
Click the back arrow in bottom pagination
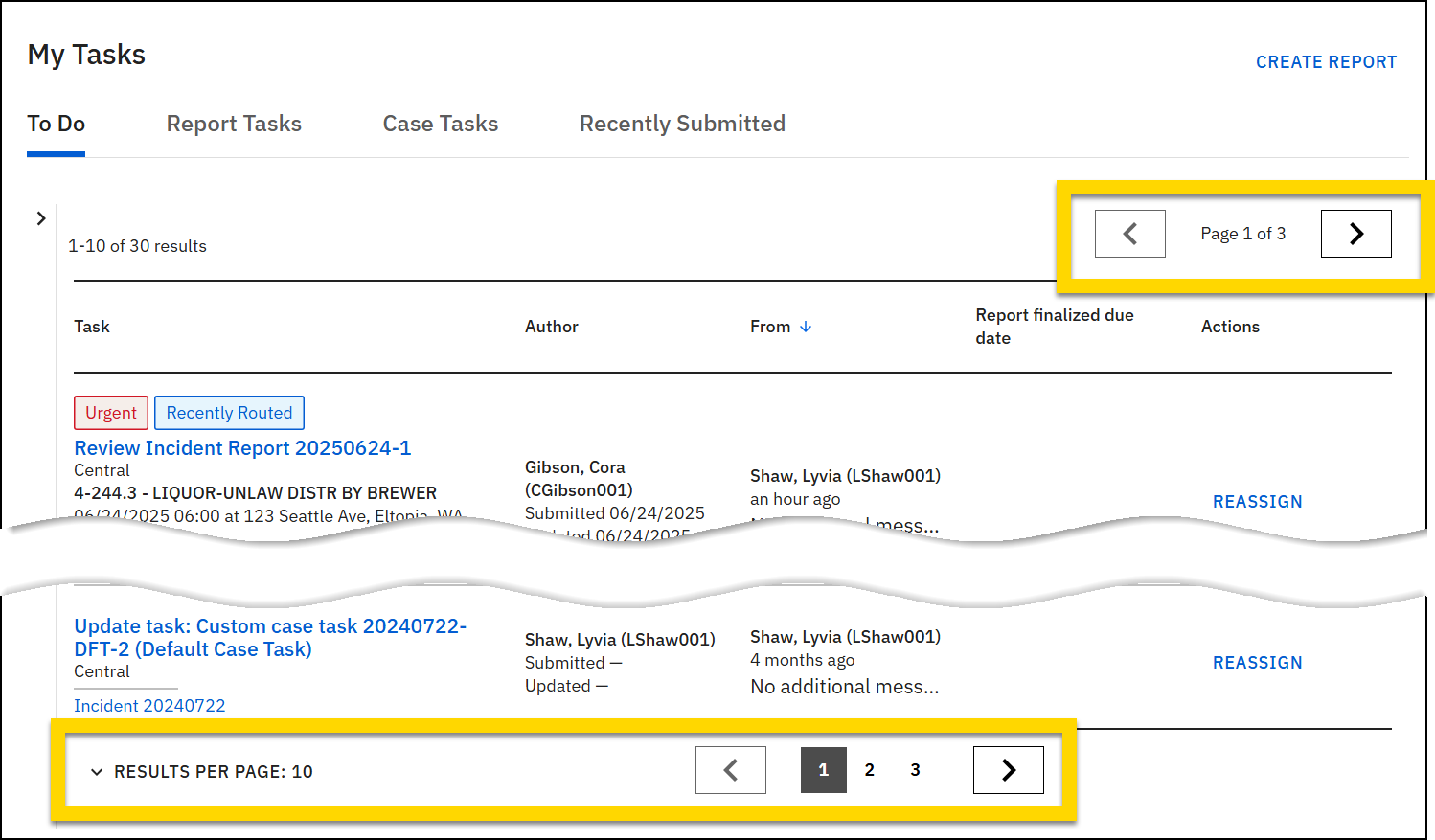tap(731, 769)
